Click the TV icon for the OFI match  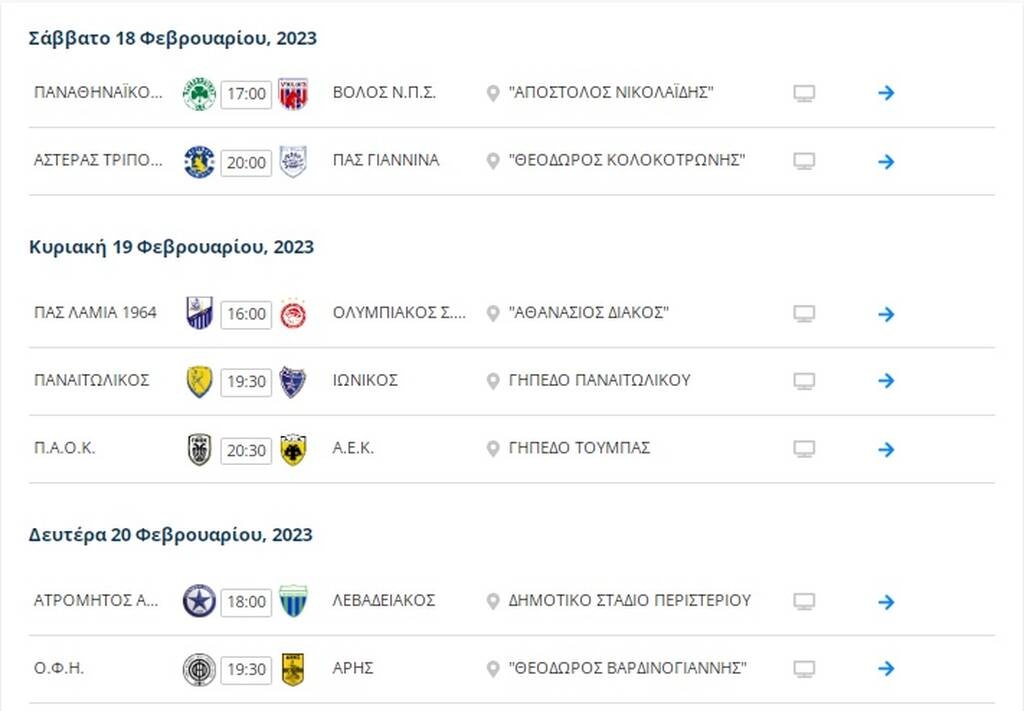(804, 668)
